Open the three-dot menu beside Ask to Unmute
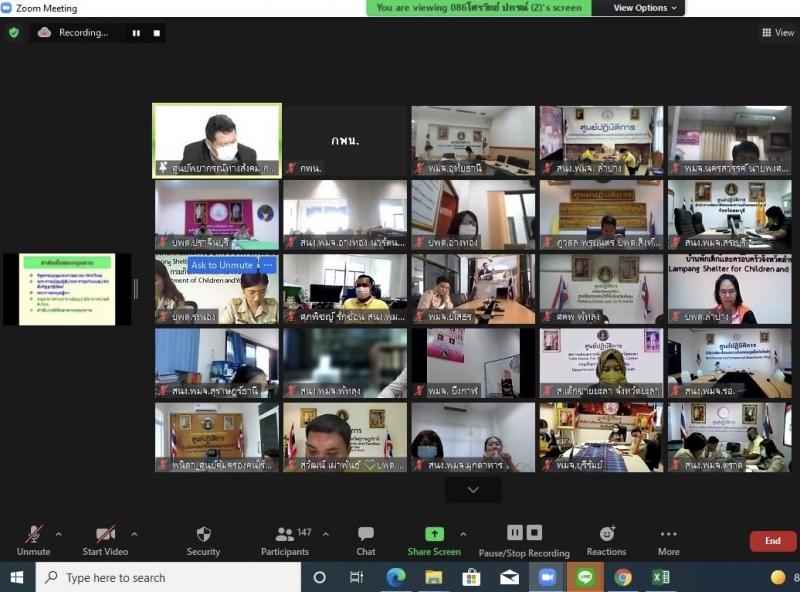 click(x=268, y=265)
